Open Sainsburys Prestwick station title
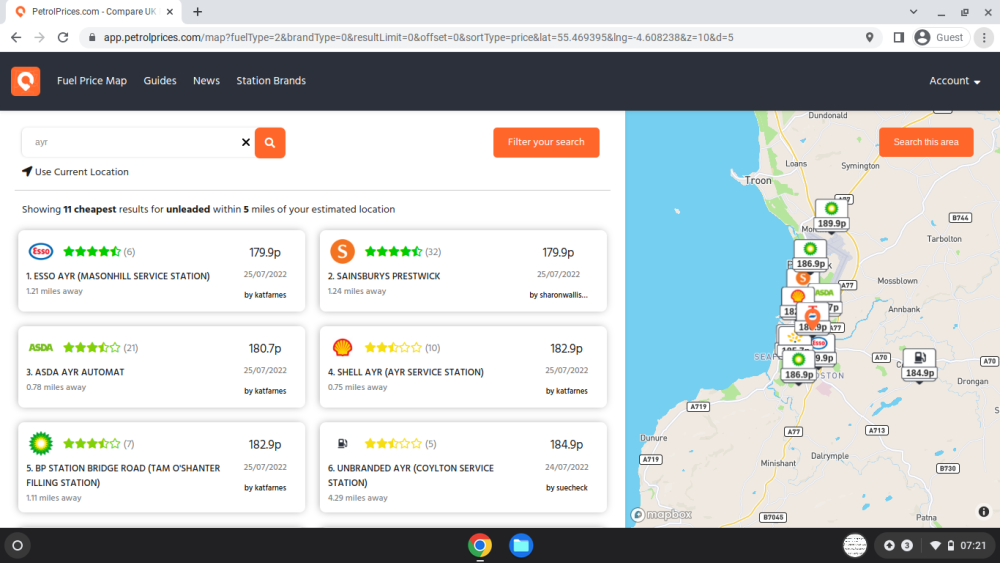 [384, 276]
